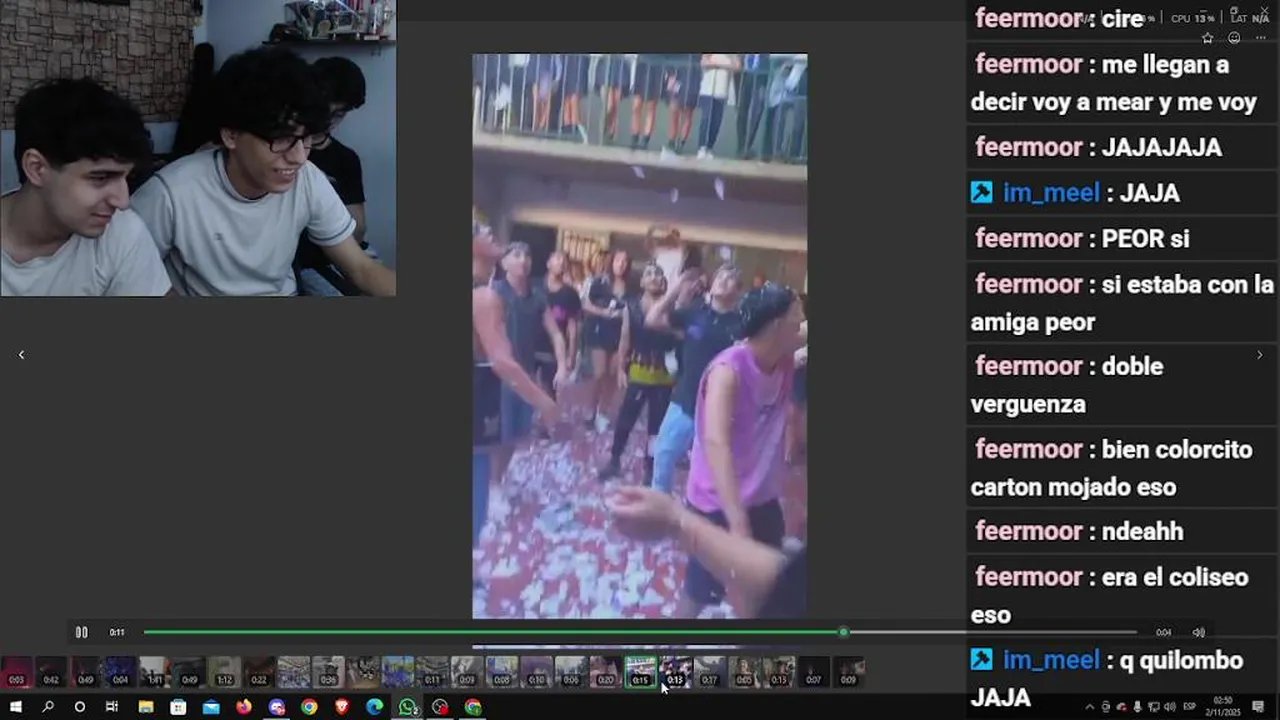This screenshot has height=720, width=1280.
Task: Launch Microsoft Edge from the taskbar
Action: [375, 707]
